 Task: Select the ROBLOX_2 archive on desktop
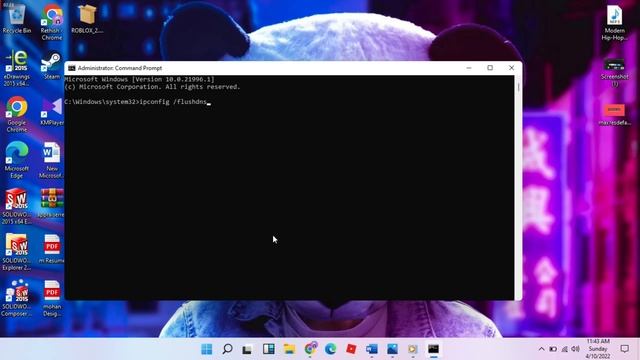pyautogui.click(x=87, y=19)
